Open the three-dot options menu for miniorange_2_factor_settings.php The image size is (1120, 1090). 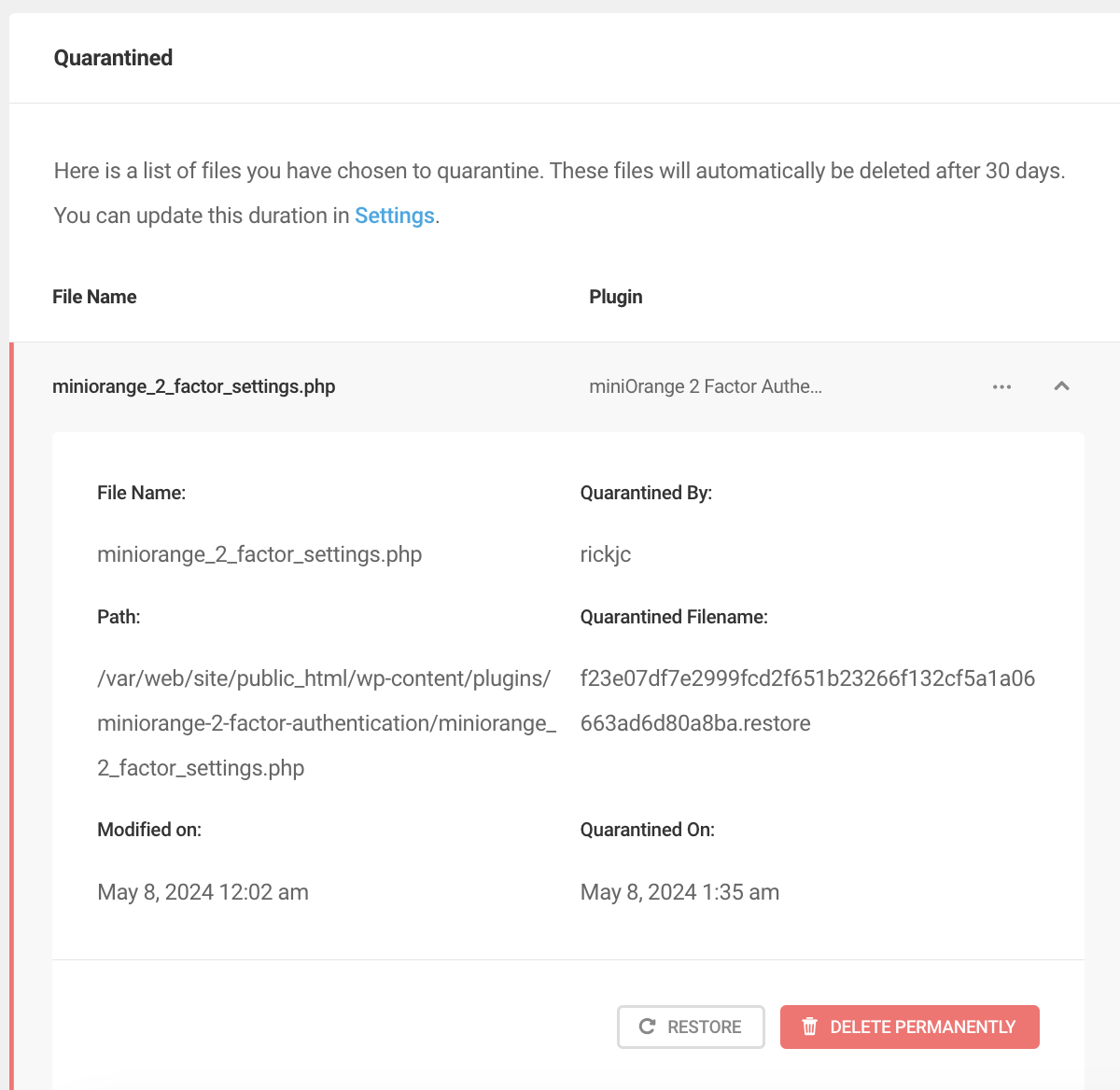click(1001, 385)
